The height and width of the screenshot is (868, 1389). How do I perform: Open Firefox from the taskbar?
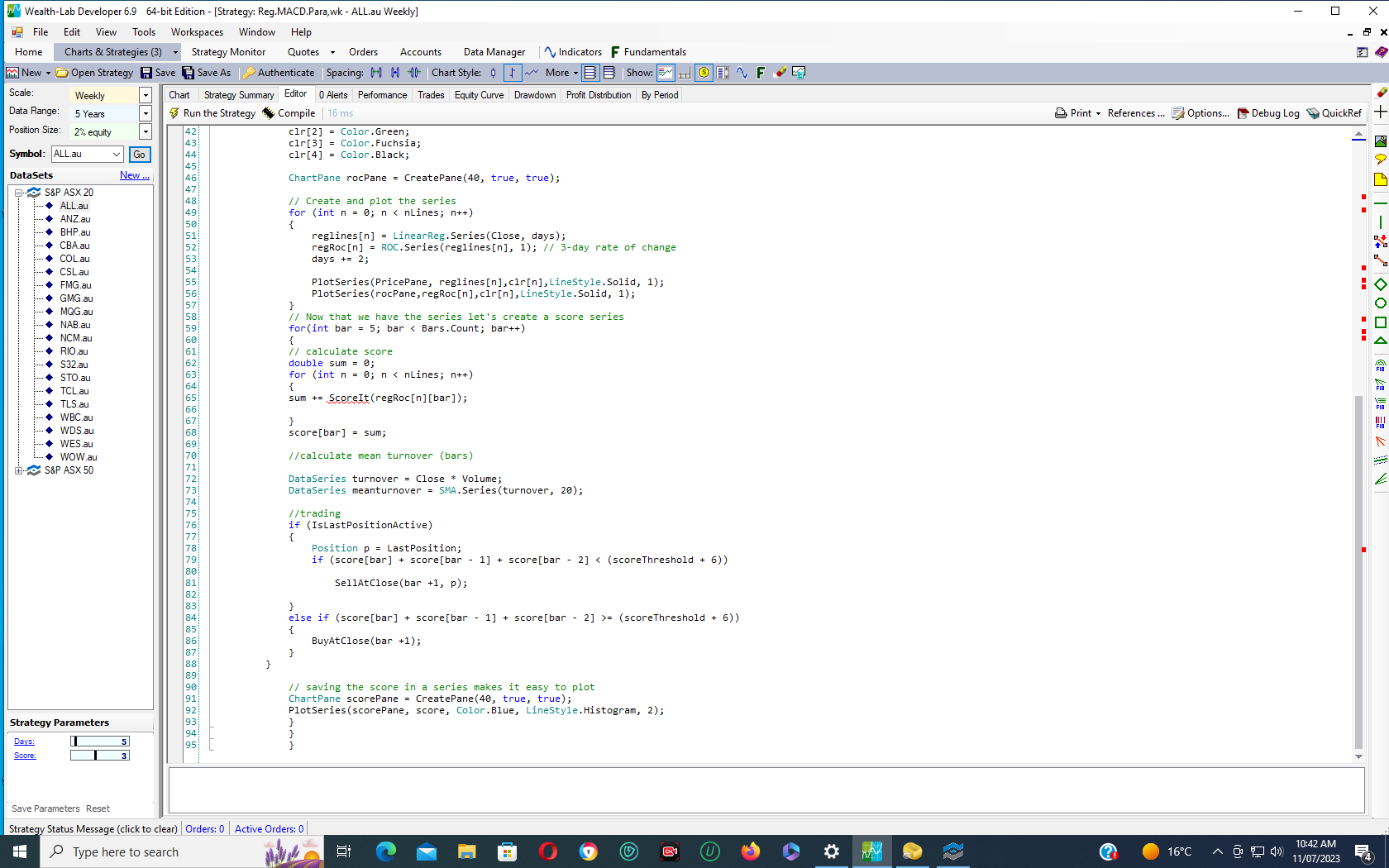[x=751, y=851]
